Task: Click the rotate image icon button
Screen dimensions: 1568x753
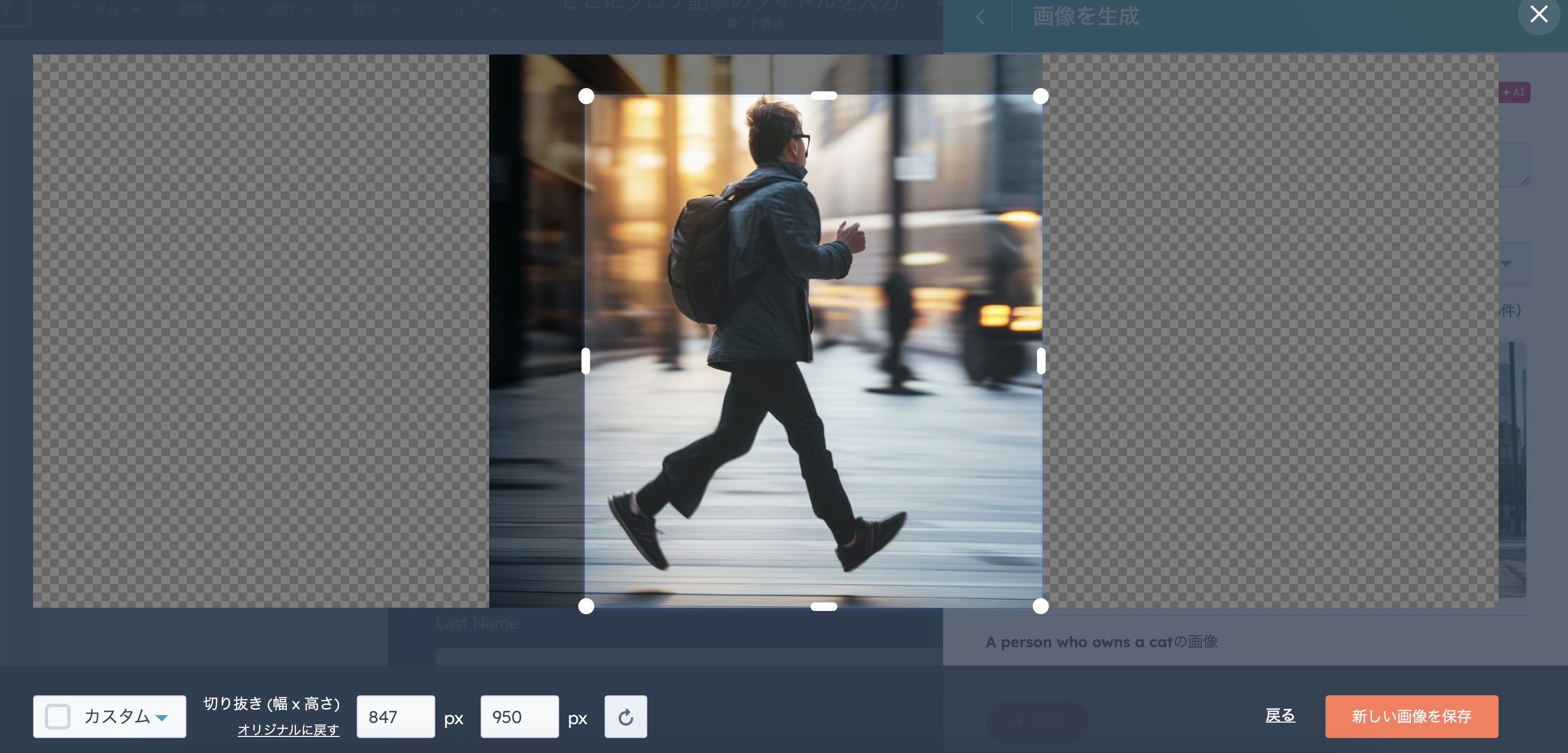Action: tap(625, 717)
